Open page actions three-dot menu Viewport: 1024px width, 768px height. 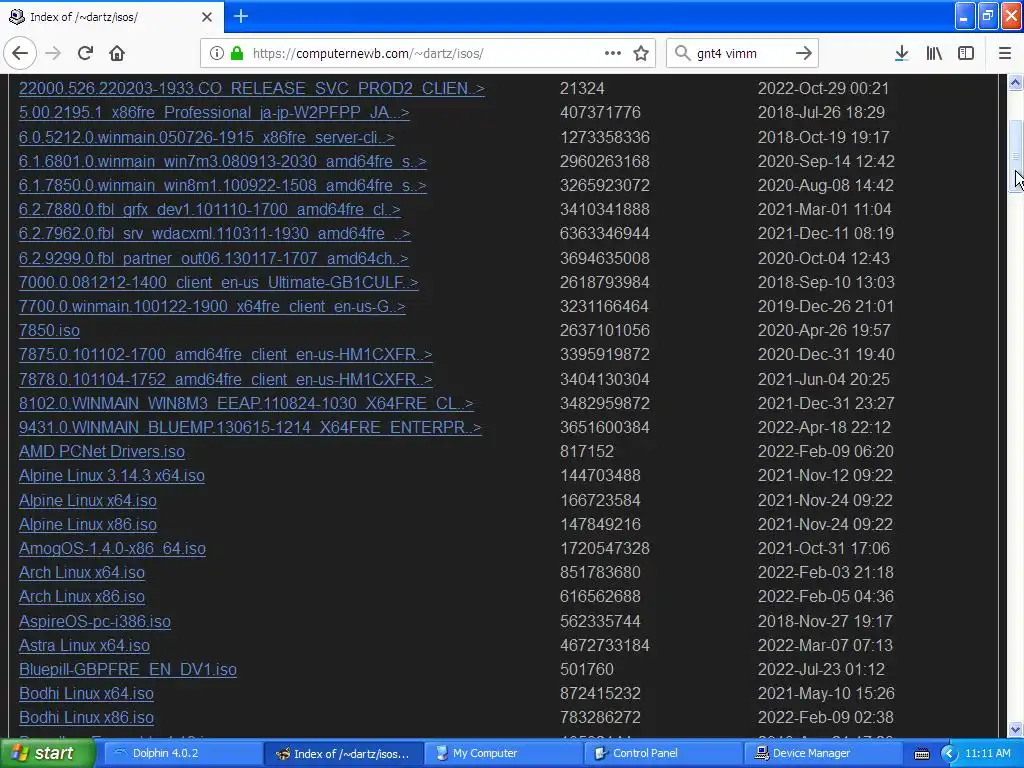pyautogui.click(x=613, y=53)
